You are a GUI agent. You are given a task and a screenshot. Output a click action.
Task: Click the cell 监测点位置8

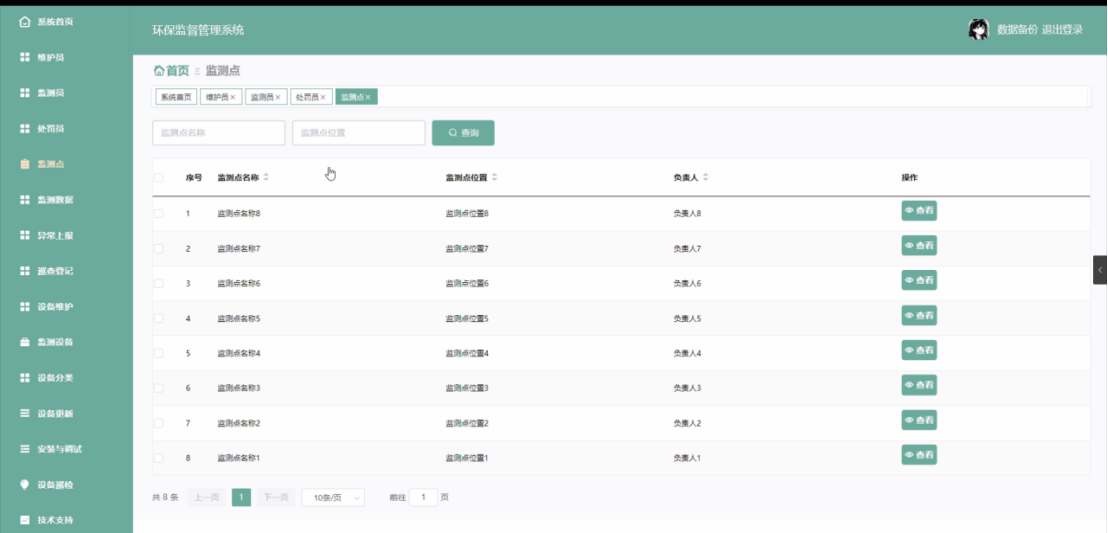(x=467, y=213)
